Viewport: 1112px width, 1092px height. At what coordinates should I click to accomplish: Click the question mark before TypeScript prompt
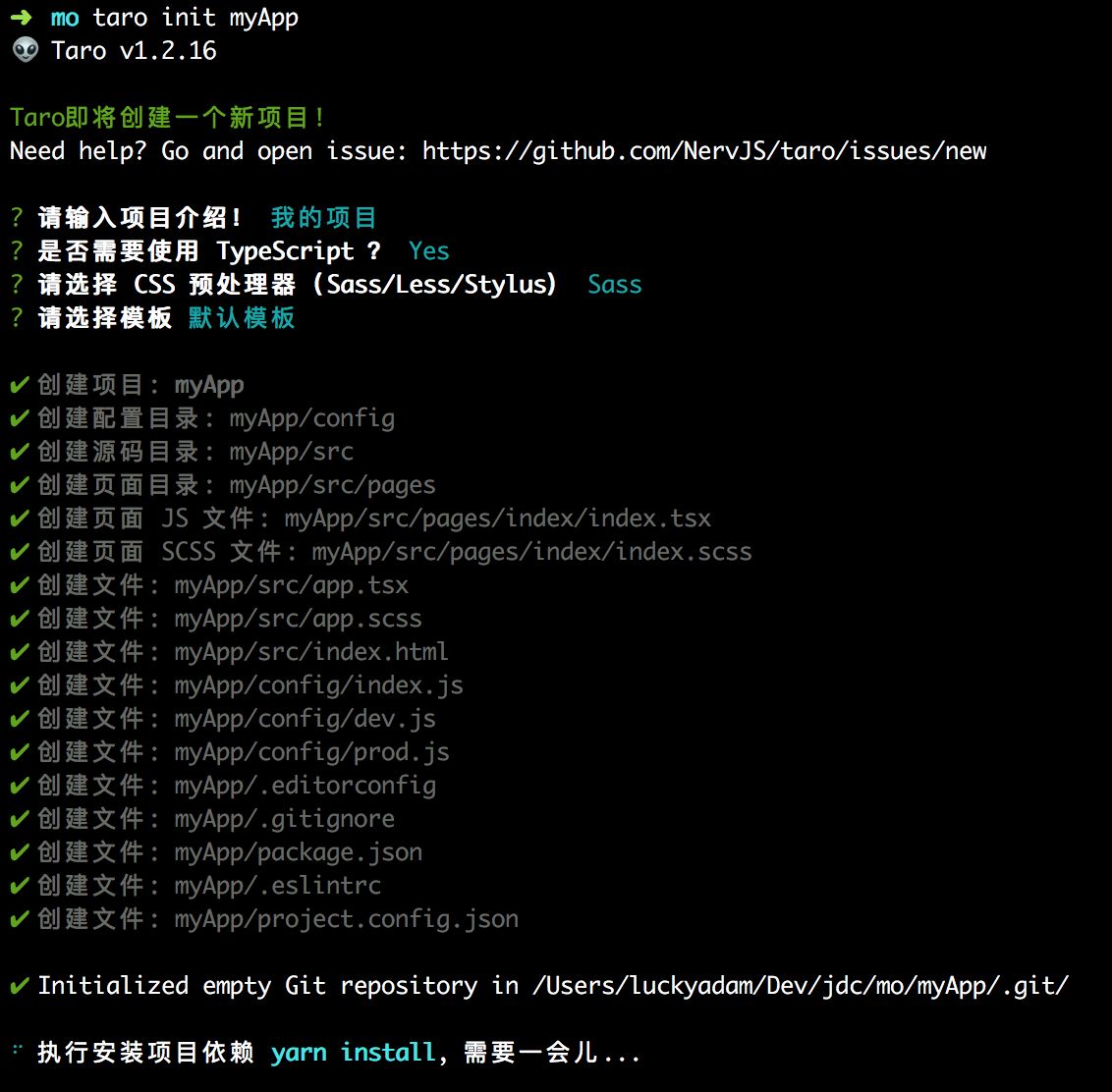click(x=16, y=250)
